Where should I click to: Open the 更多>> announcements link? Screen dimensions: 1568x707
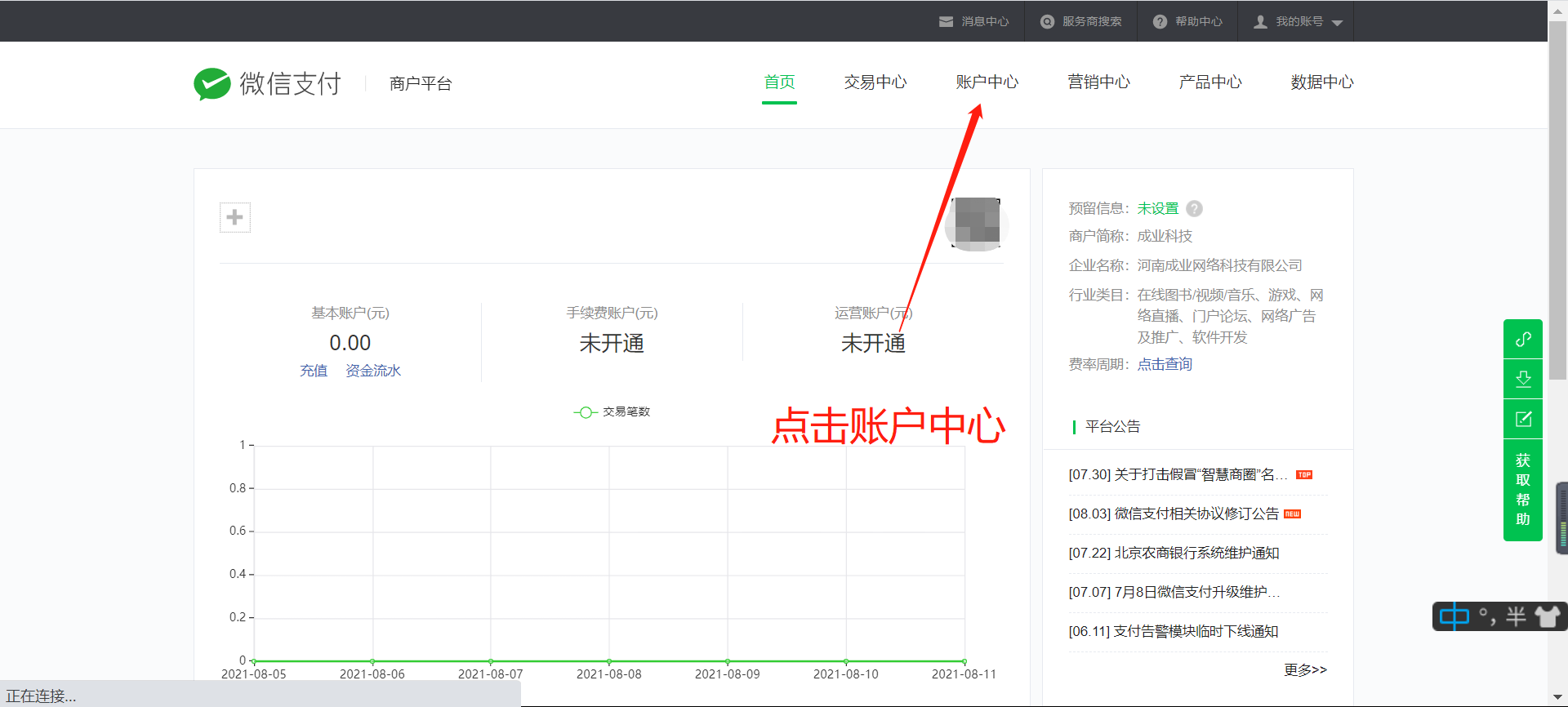click(1305, 669)
